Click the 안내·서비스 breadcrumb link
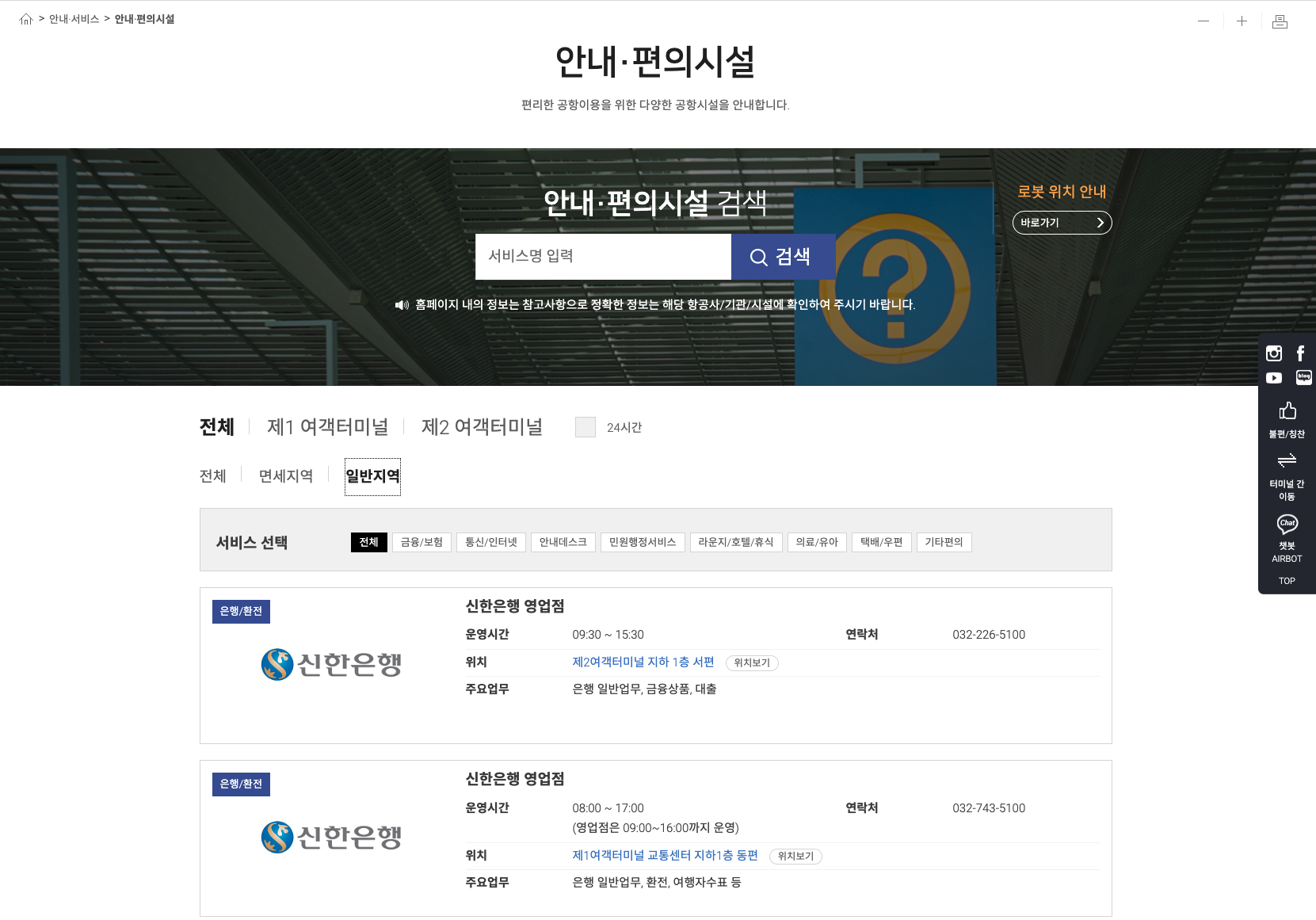Image resolution: width=1316 pixels, height=920 pixels. click(x=73, y=19)
